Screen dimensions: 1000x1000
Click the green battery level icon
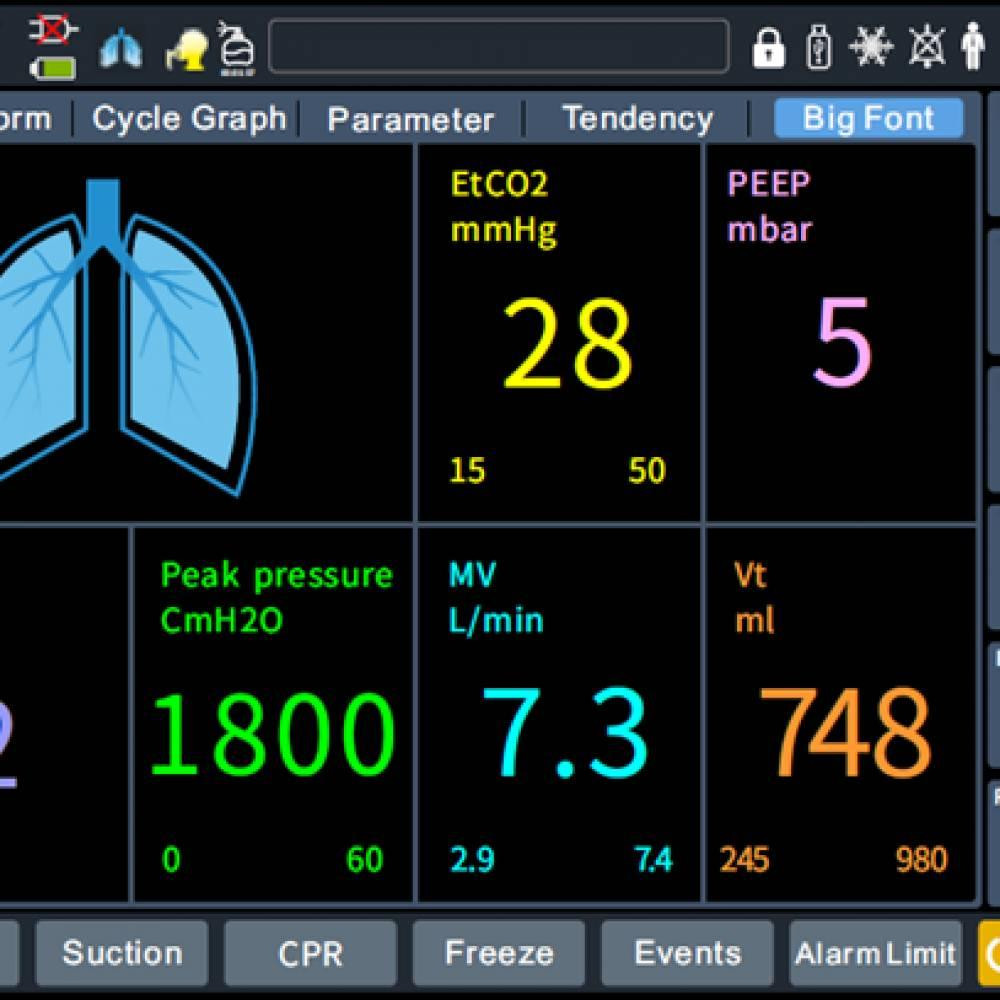(53, 68)
